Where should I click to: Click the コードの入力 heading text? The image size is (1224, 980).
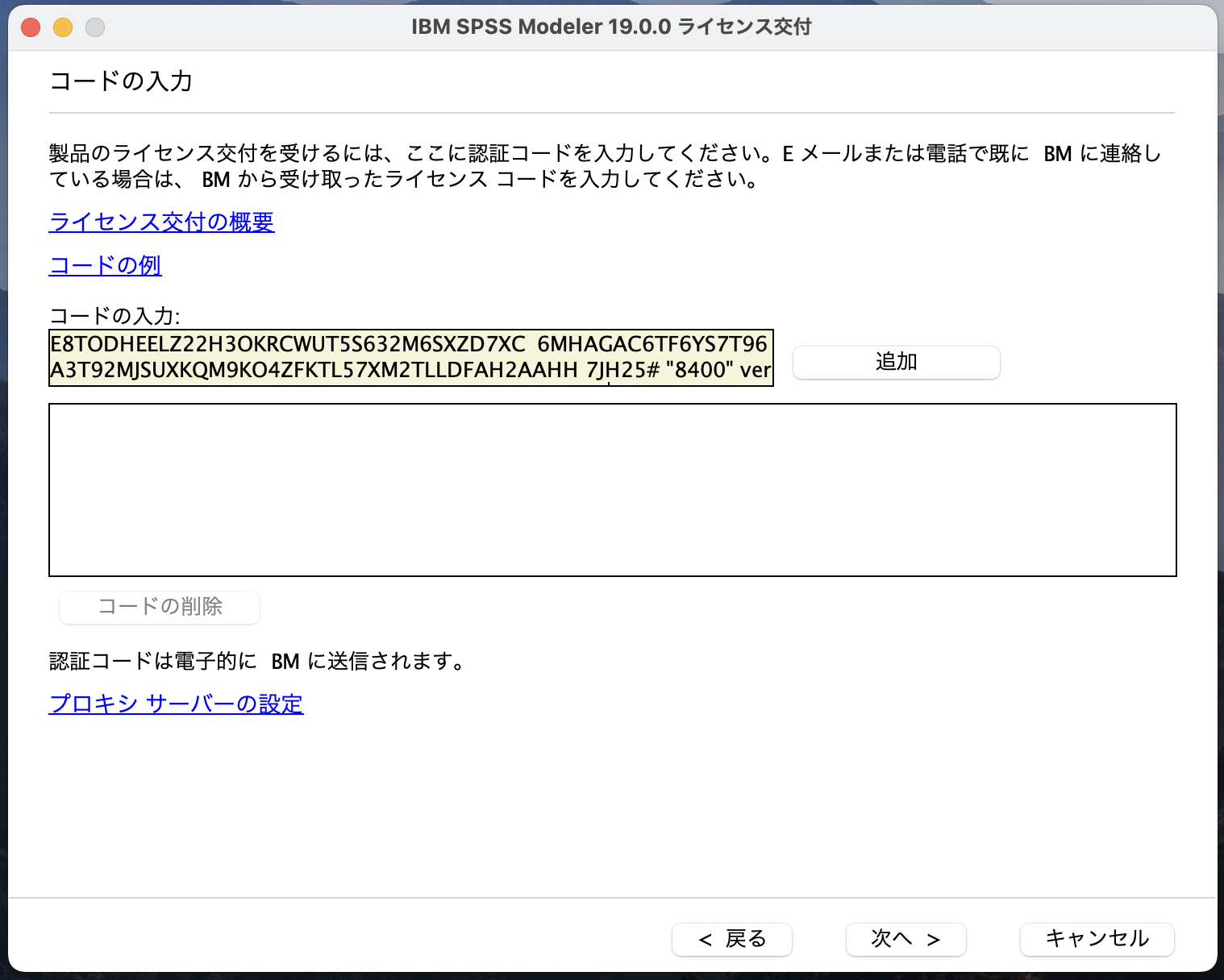tap(121, 81)
